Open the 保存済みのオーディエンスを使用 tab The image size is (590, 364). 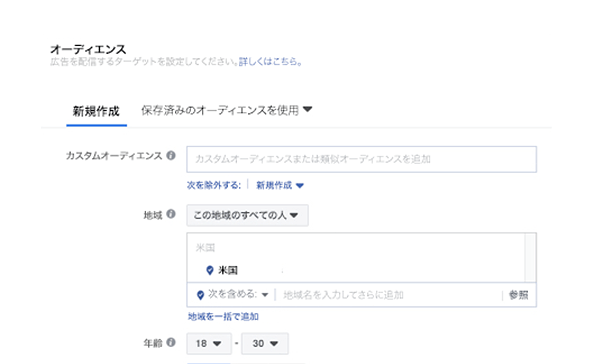pos(220,110)
